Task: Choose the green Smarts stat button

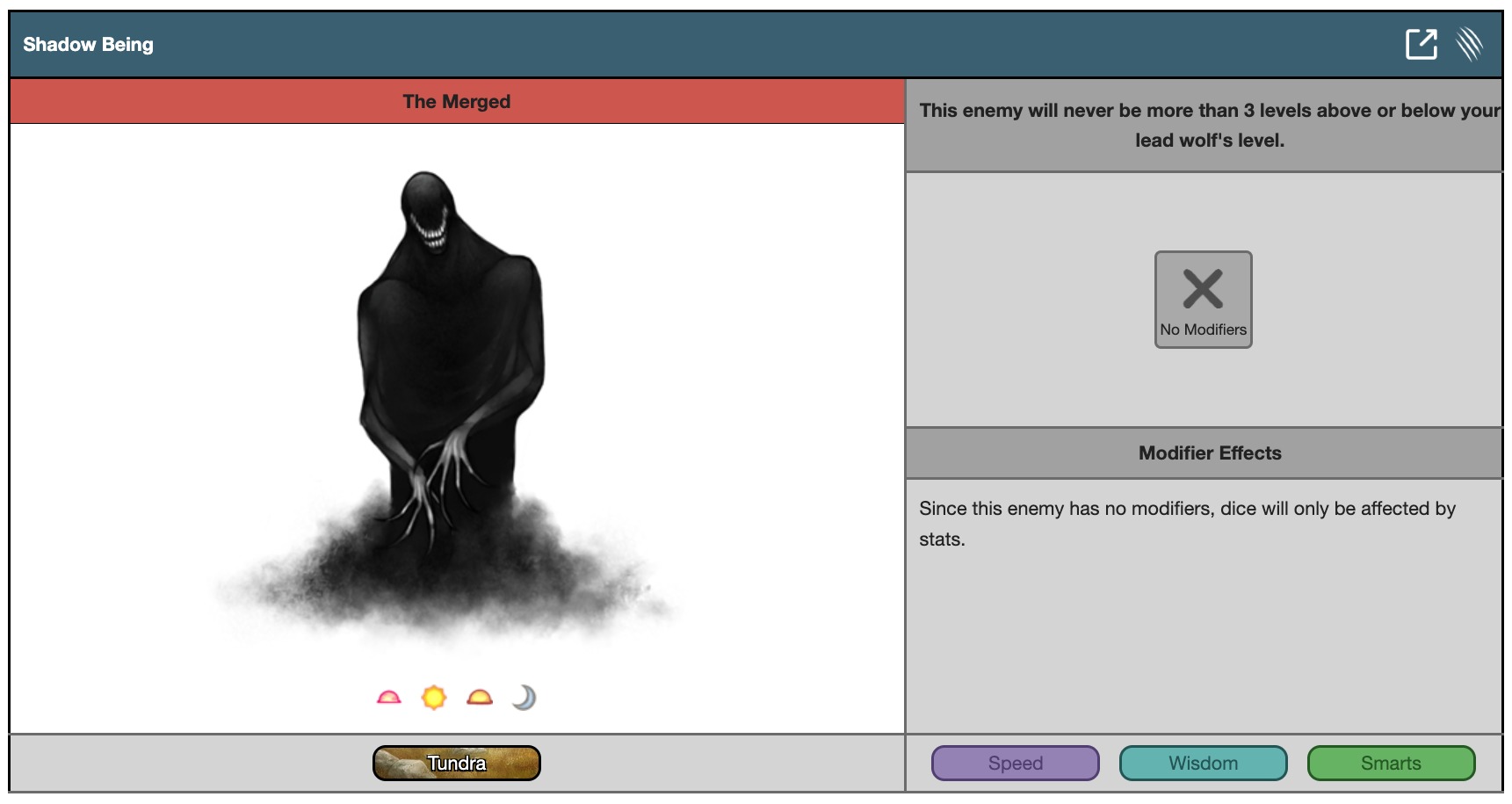Action: 1391,763
